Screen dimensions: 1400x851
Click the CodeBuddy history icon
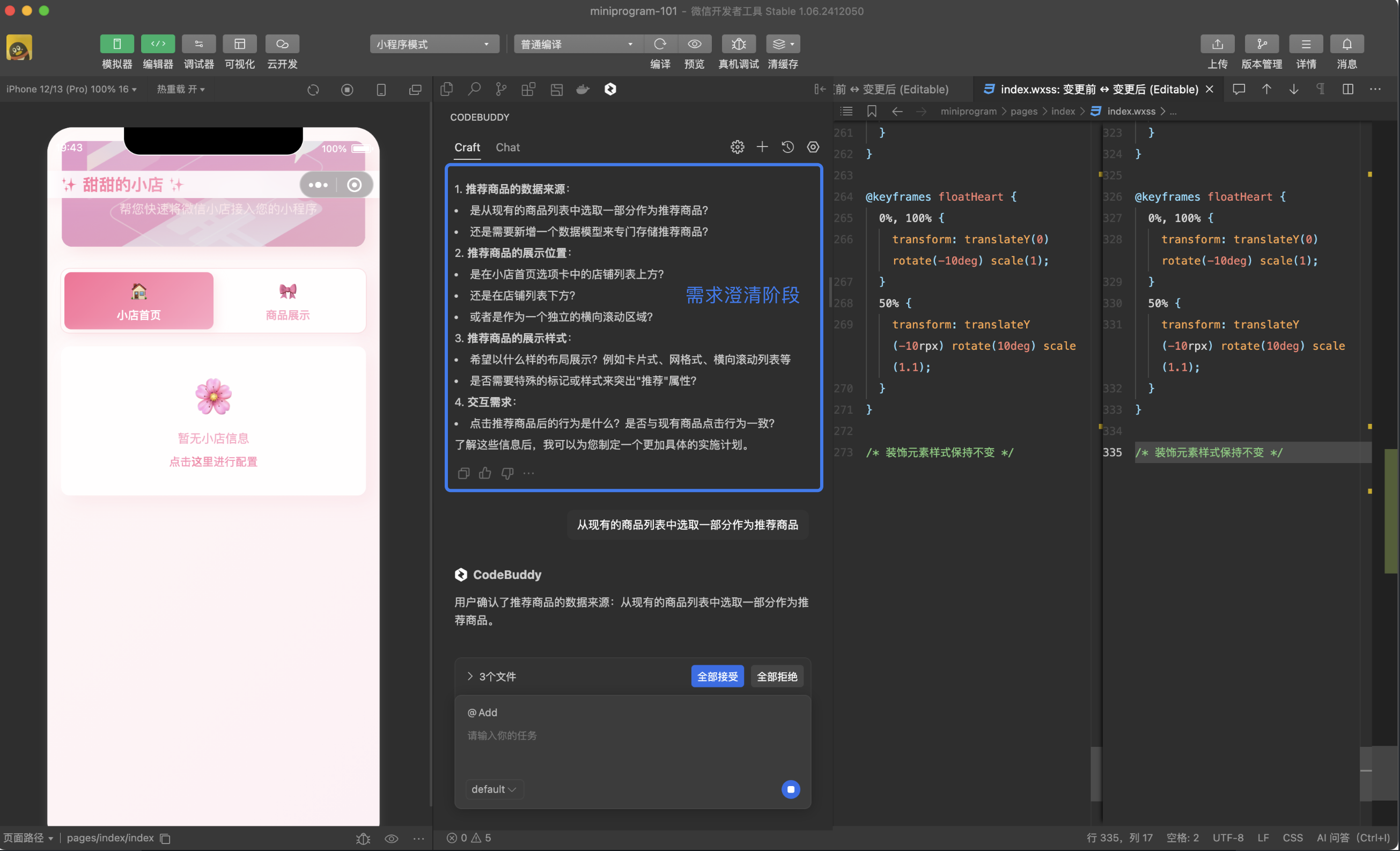[787, 147]
